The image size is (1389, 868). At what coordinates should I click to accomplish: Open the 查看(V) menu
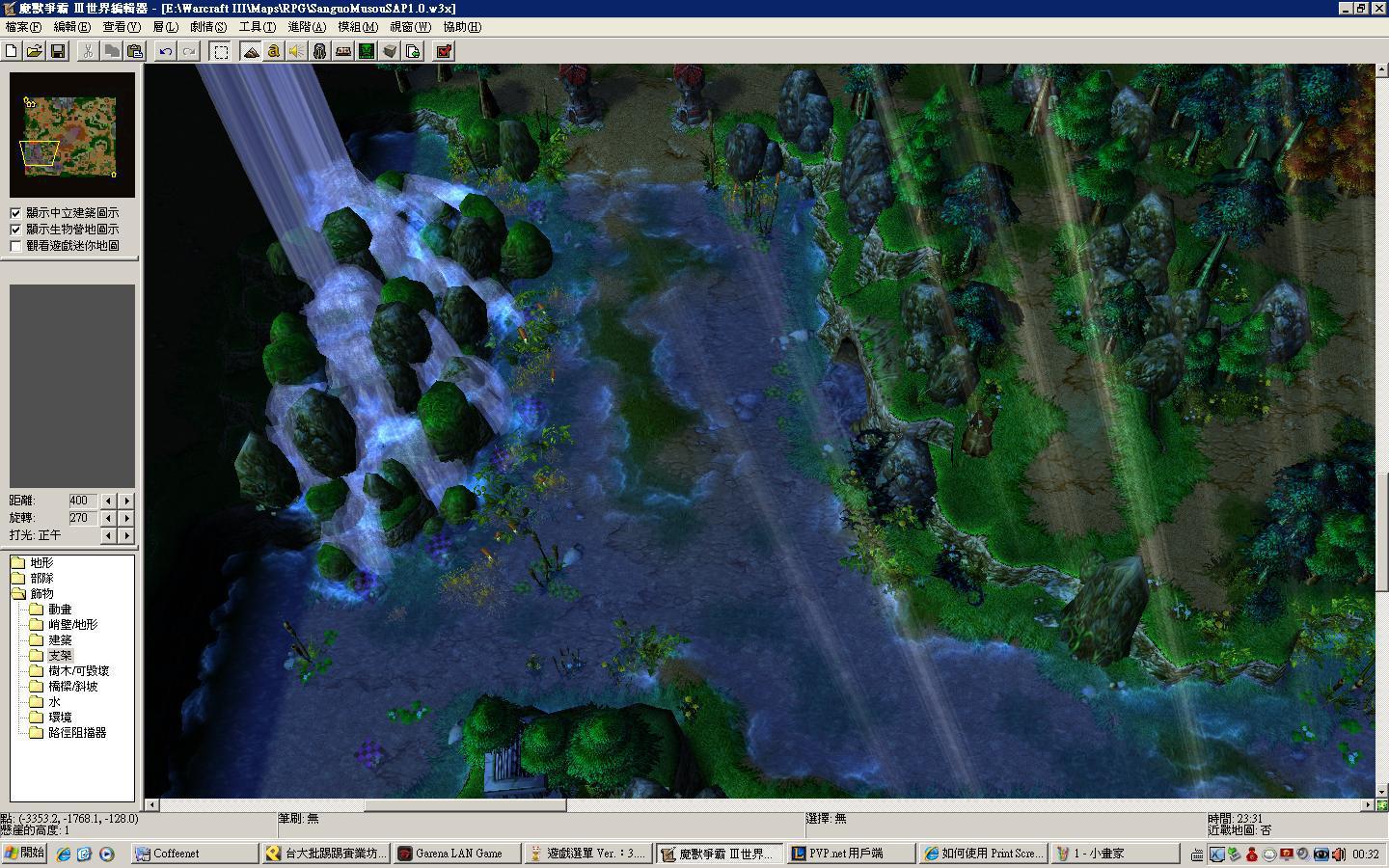(x=122, y=27)
